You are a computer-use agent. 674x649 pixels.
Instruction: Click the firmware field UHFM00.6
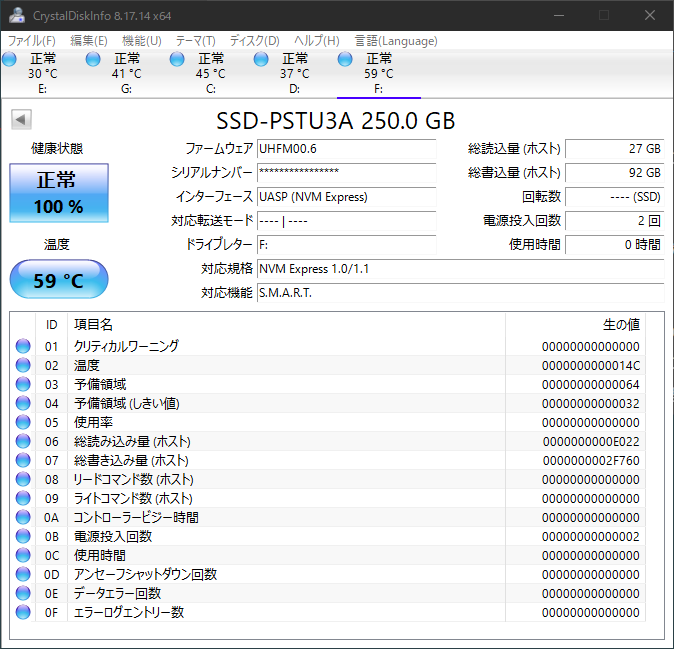[x=346, y=149]
